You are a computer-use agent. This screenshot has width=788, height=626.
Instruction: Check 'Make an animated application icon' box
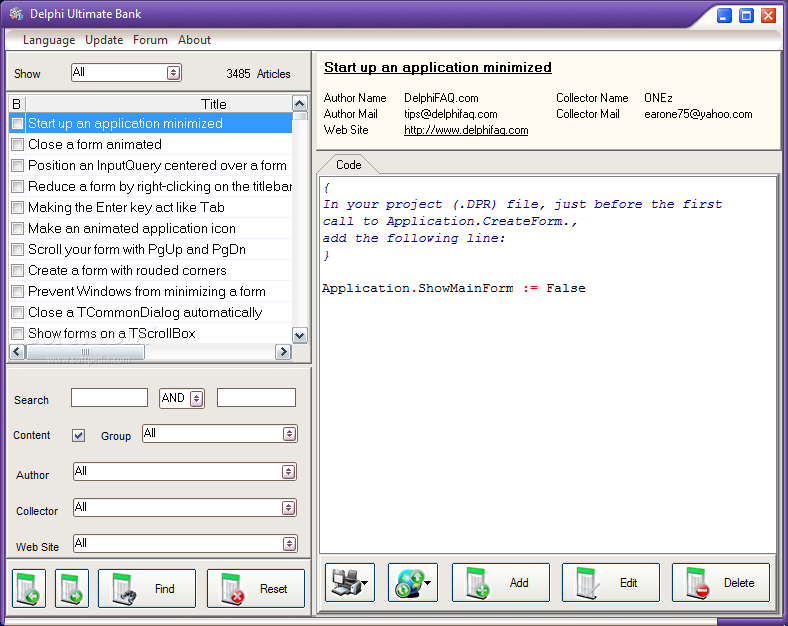pyautogui.click(x=18, y=229)
